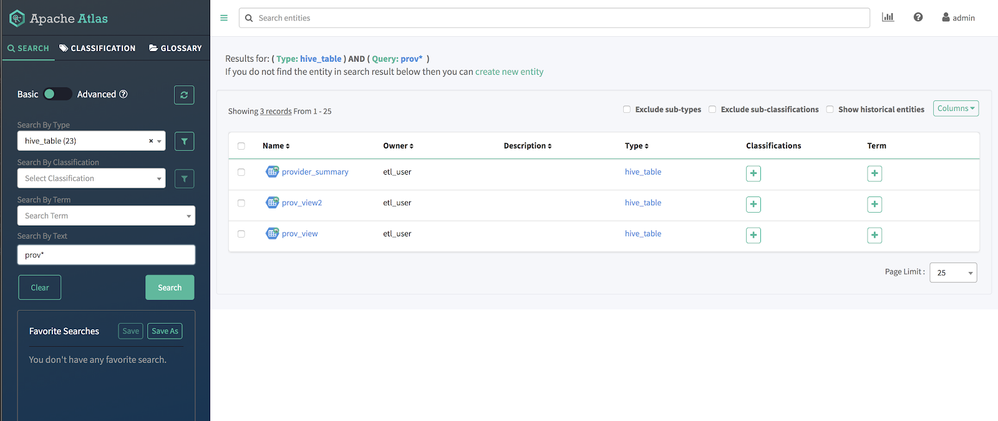Switch to the Glossary tab

point(175,48)
